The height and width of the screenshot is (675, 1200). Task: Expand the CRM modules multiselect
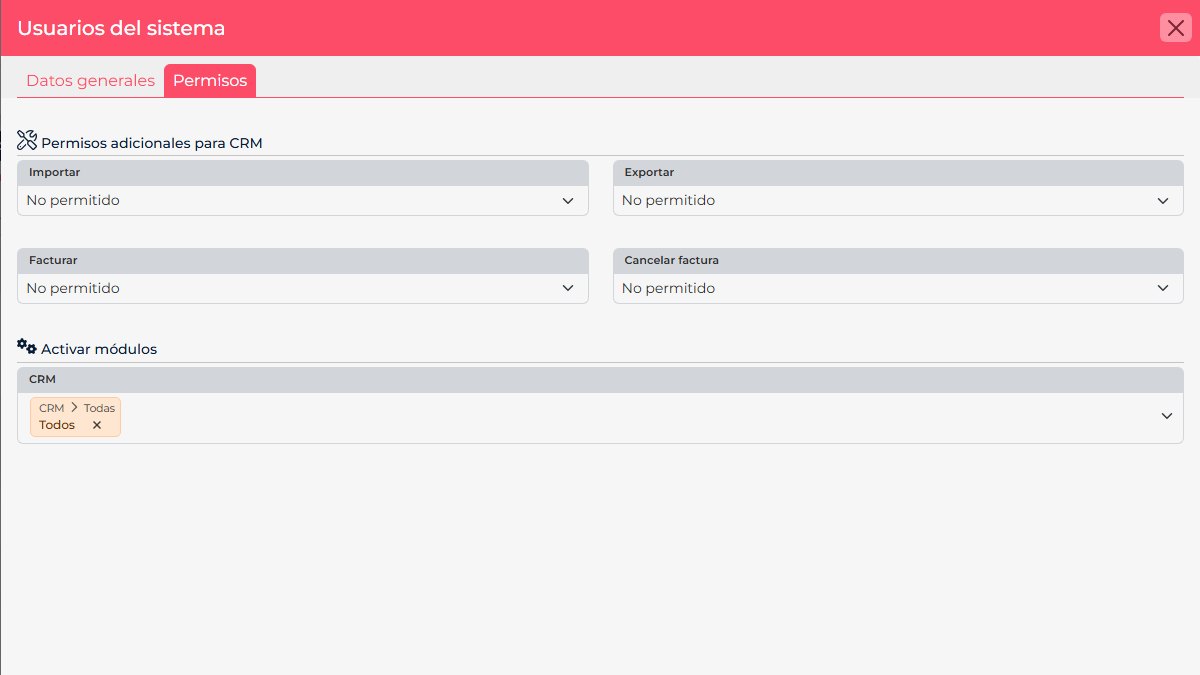[x=1166, y=416]
